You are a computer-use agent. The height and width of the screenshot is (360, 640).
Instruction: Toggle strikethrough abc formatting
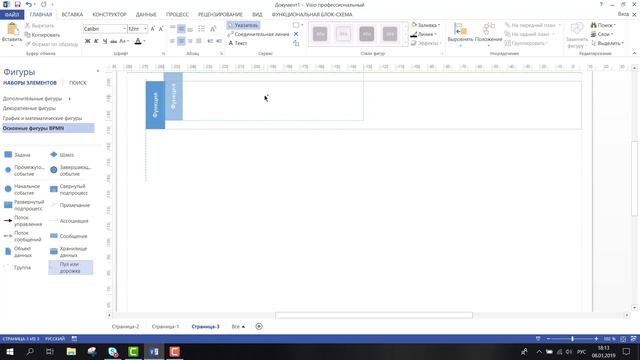[x=113, y=41]
